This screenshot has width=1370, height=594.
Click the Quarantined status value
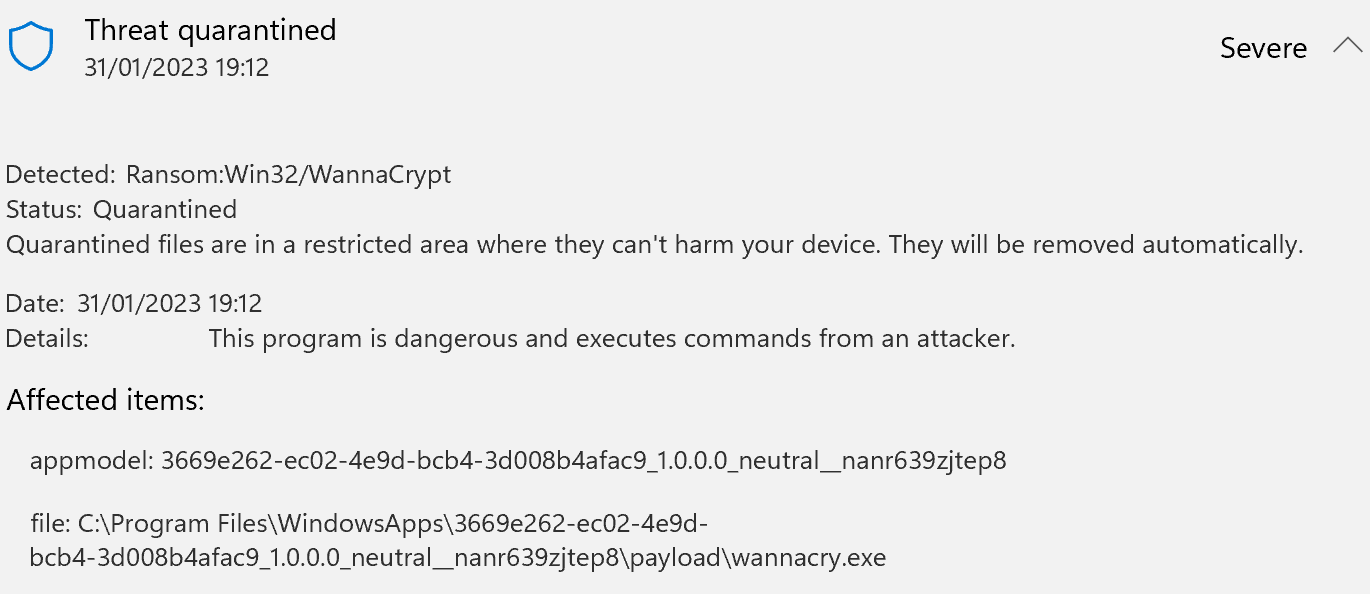tap(165, 209)
